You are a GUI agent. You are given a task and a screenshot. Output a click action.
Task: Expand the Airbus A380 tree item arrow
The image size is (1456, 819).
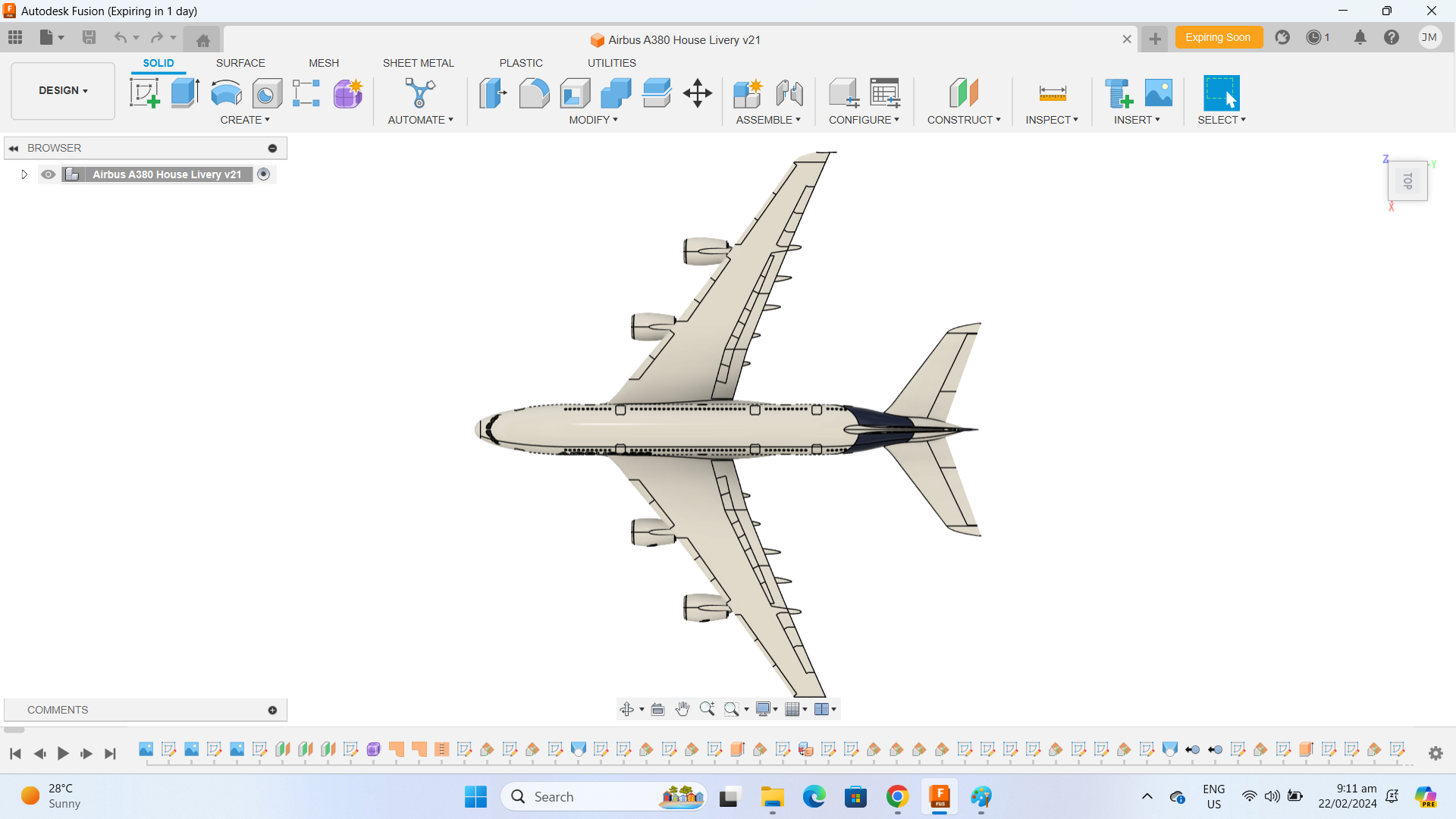pos(24,174)
